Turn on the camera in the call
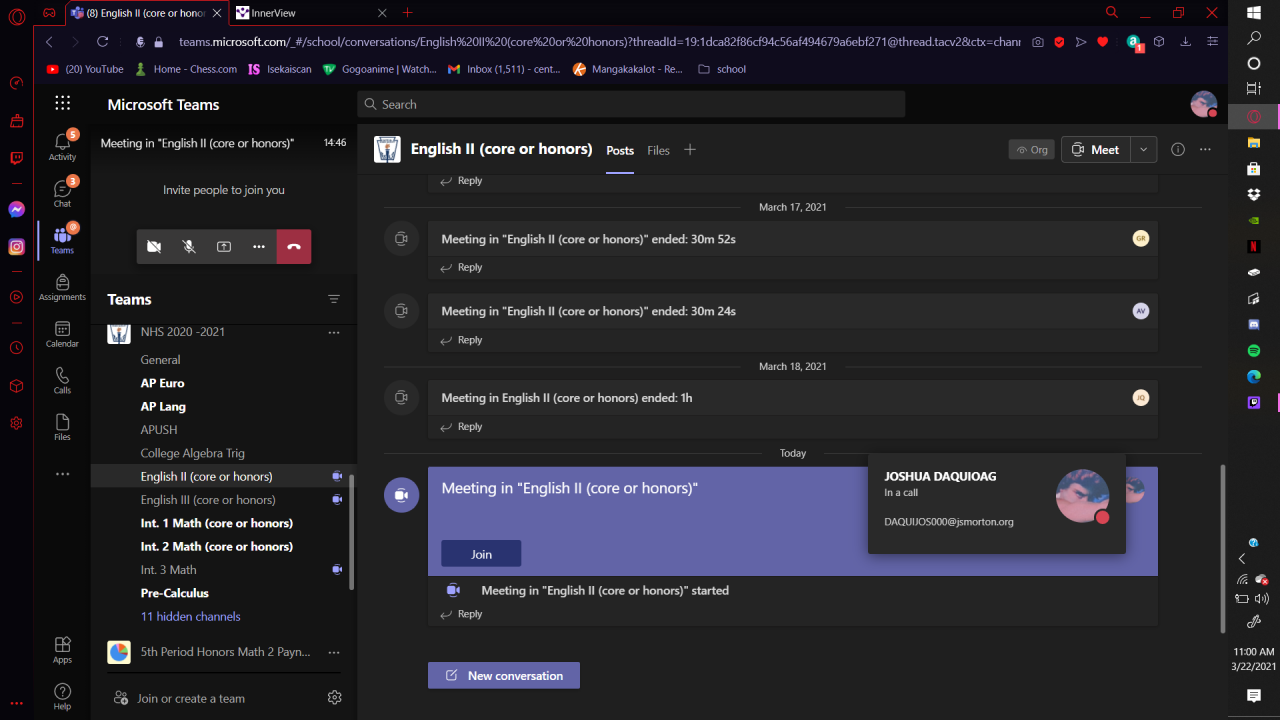 (154, 246)
